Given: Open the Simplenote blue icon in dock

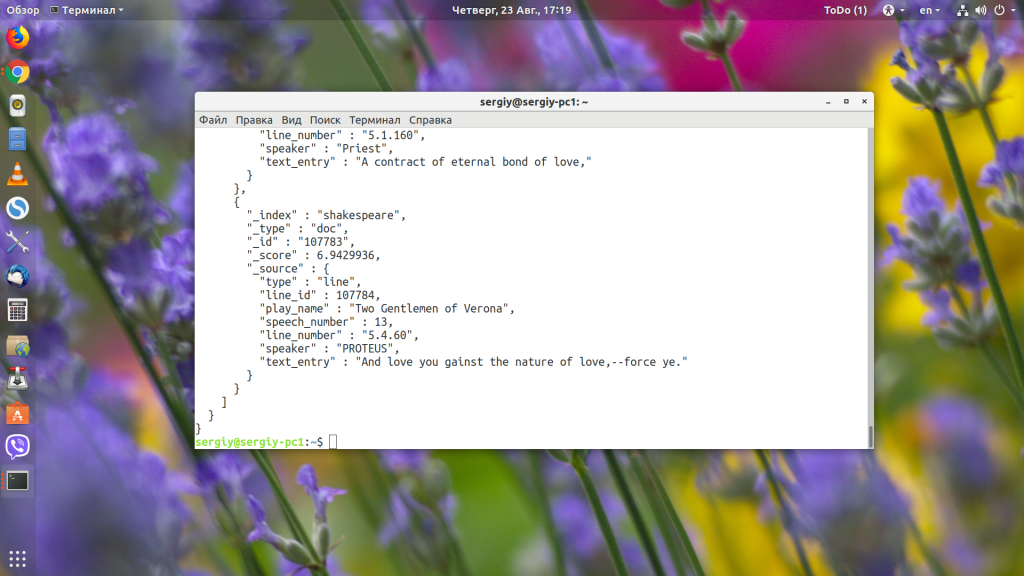Looking at the screenshot, I should click(x=18, y=208).
